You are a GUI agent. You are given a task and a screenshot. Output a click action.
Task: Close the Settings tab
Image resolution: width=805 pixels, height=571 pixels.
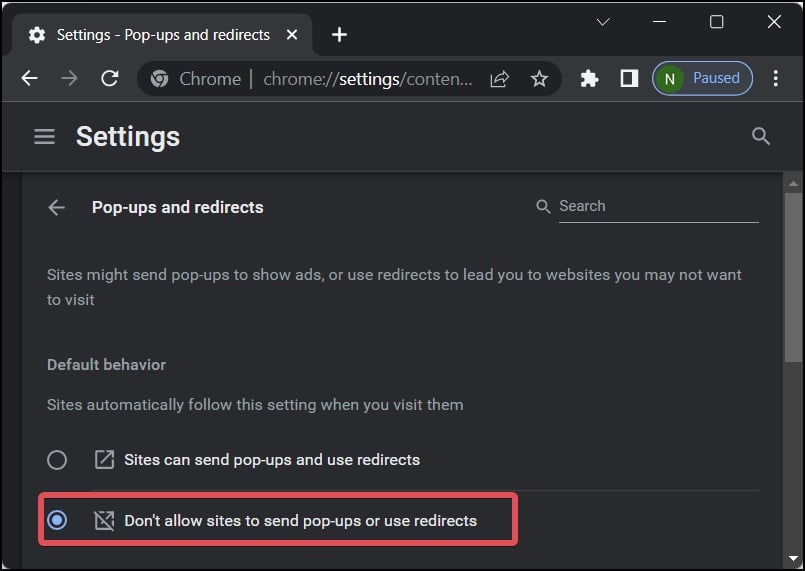(x=292, y=35)
